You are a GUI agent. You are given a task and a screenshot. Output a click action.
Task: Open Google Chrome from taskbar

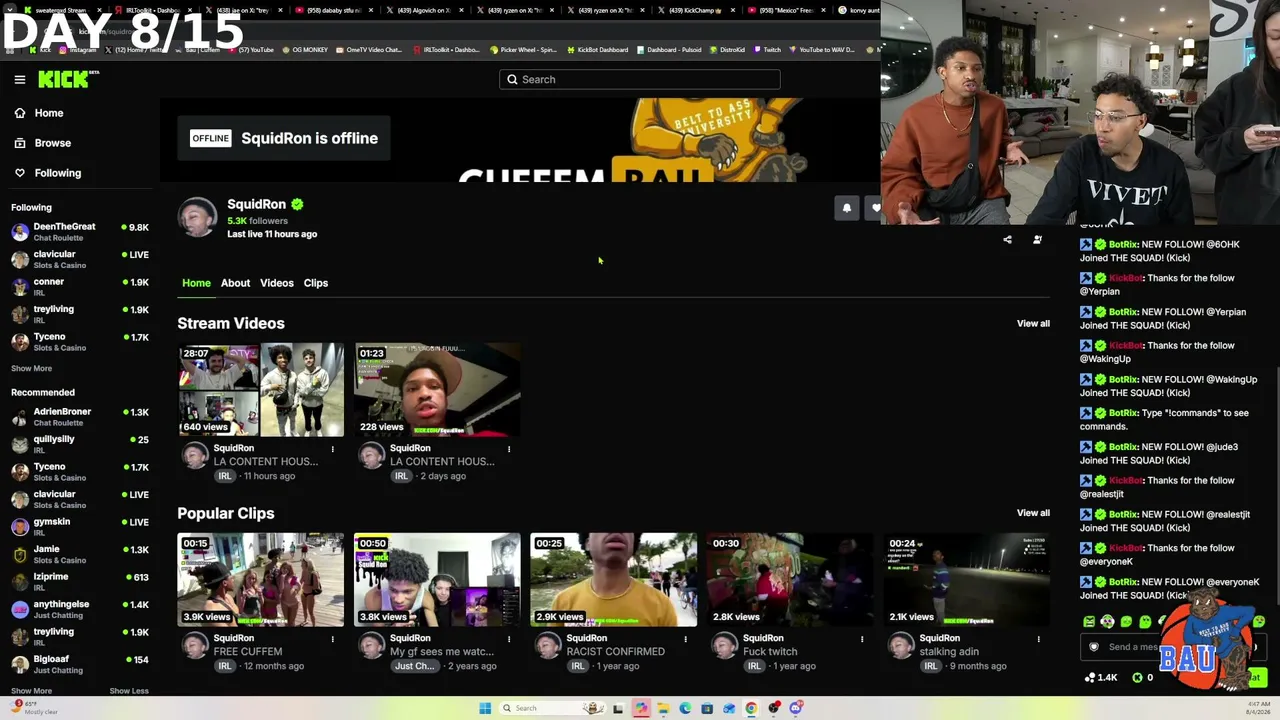[751, 708]
